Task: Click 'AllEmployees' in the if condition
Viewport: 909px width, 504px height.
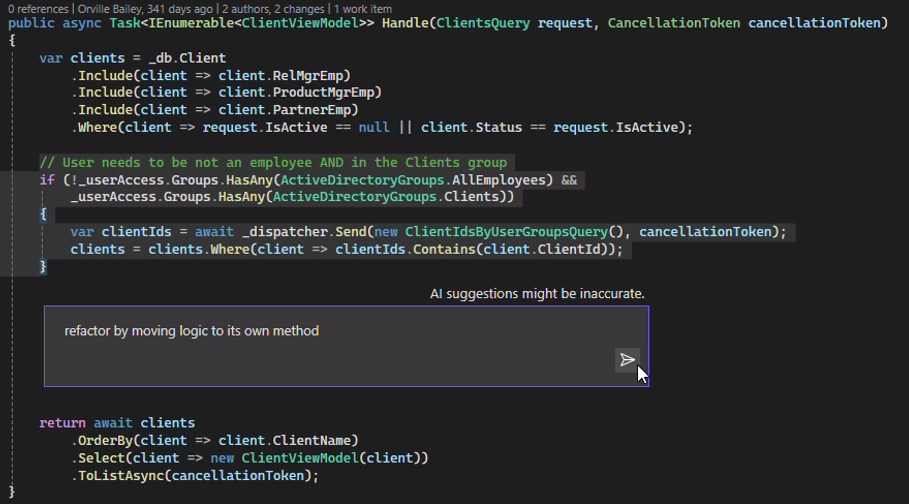Action: [x=499, y=180]
